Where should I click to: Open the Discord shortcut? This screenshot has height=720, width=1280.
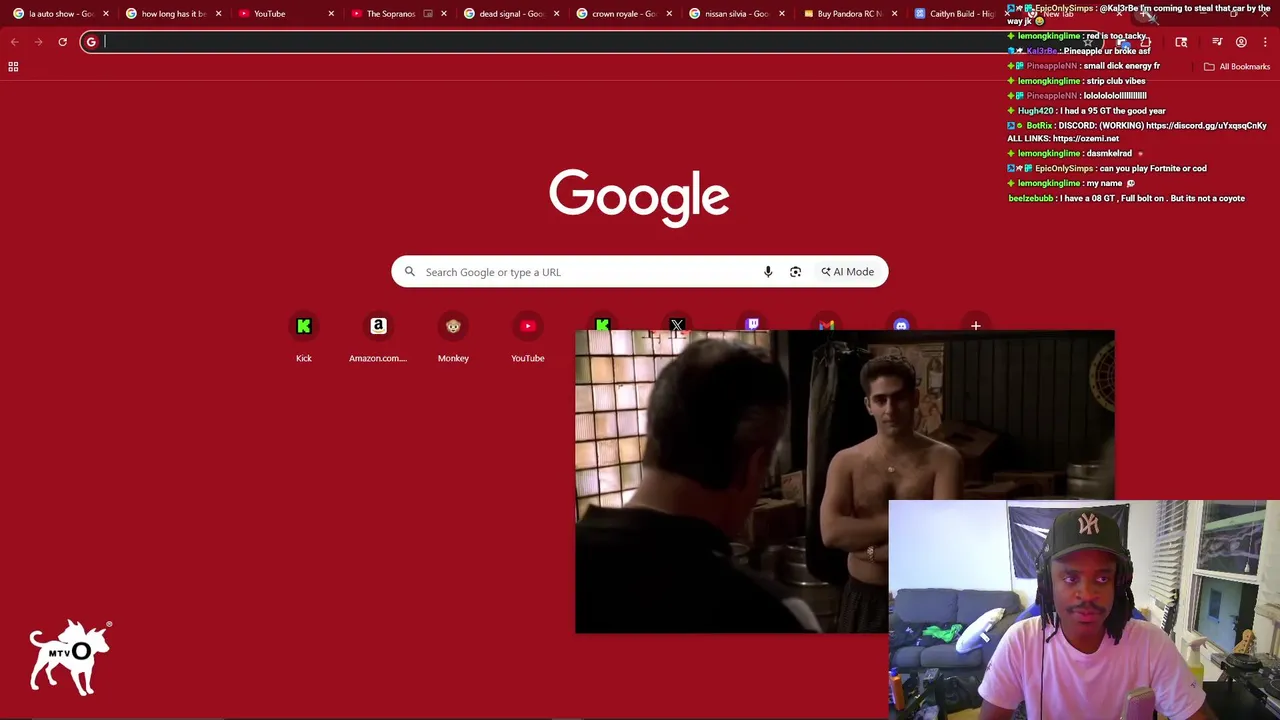[x=901, y=322]
